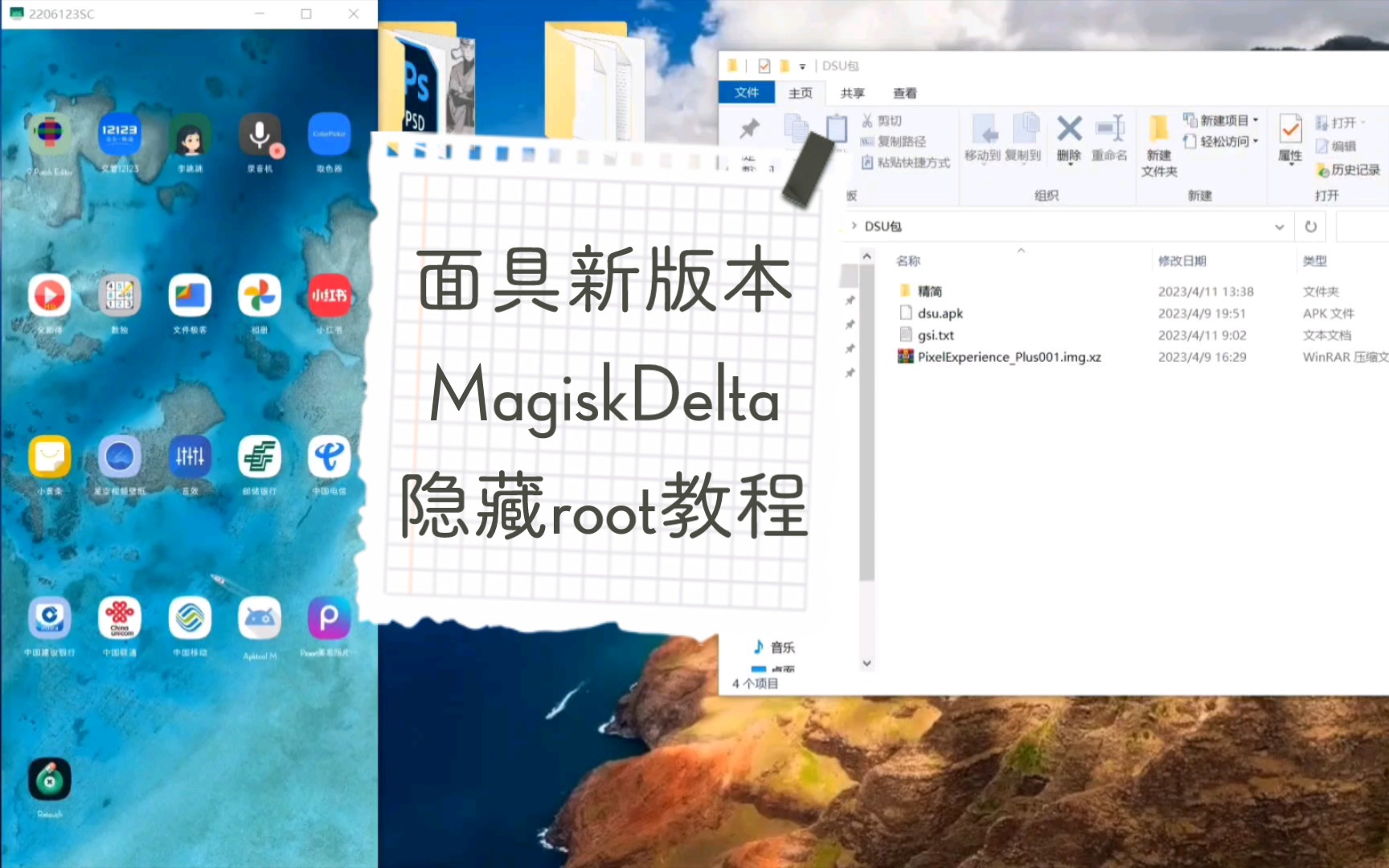Launch the Retouch app
The image size is (1389, 868).
point(50,779)
